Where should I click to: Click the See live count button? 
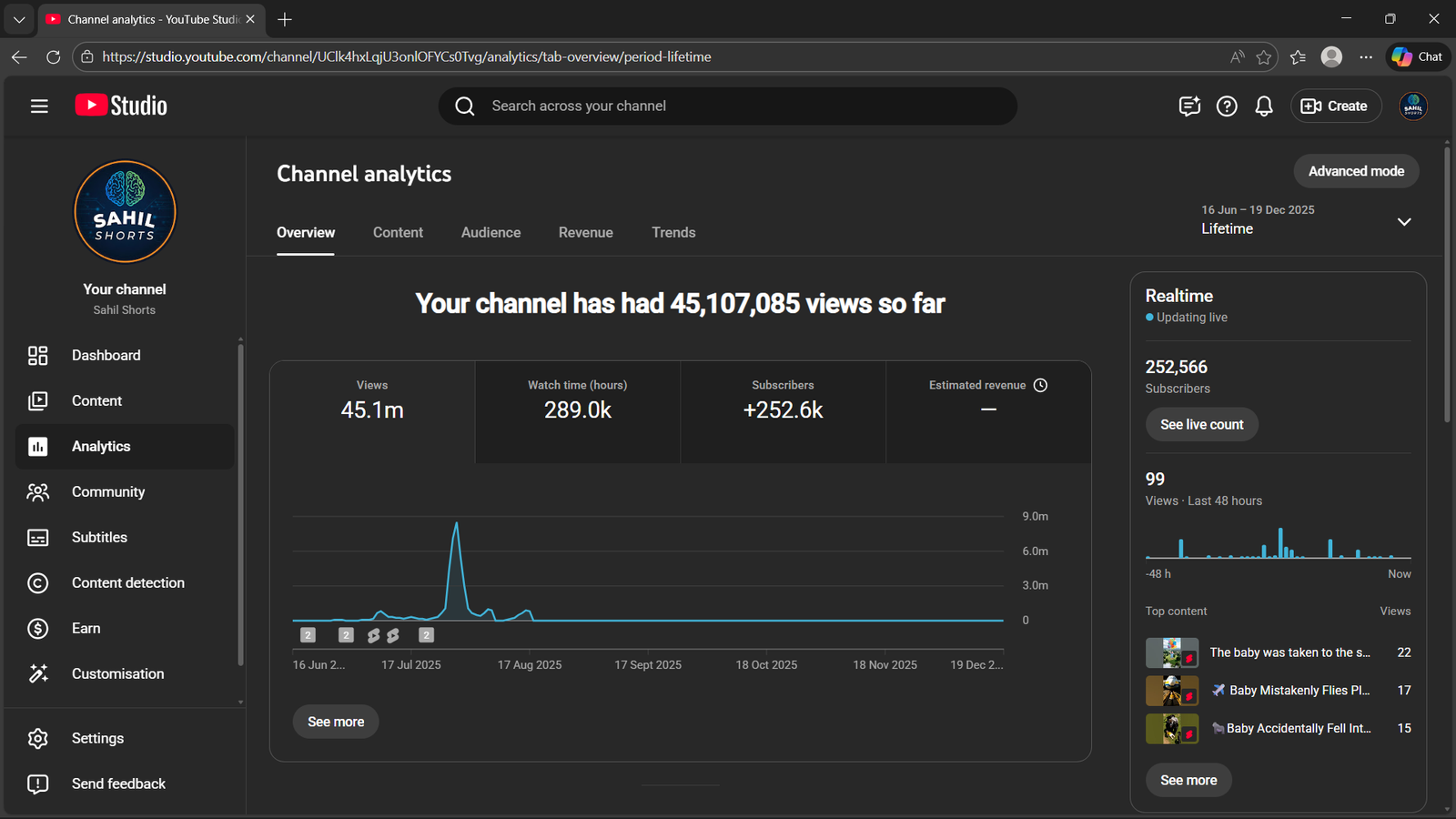1201,425
